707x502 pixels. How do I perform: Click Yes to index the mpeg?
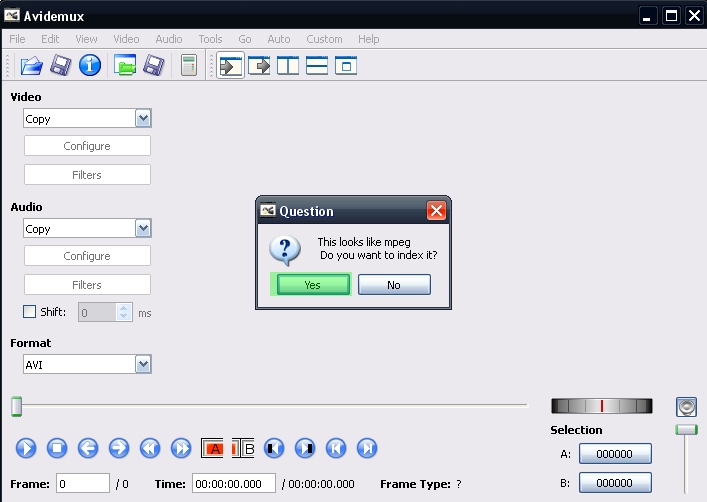(313, 285)
